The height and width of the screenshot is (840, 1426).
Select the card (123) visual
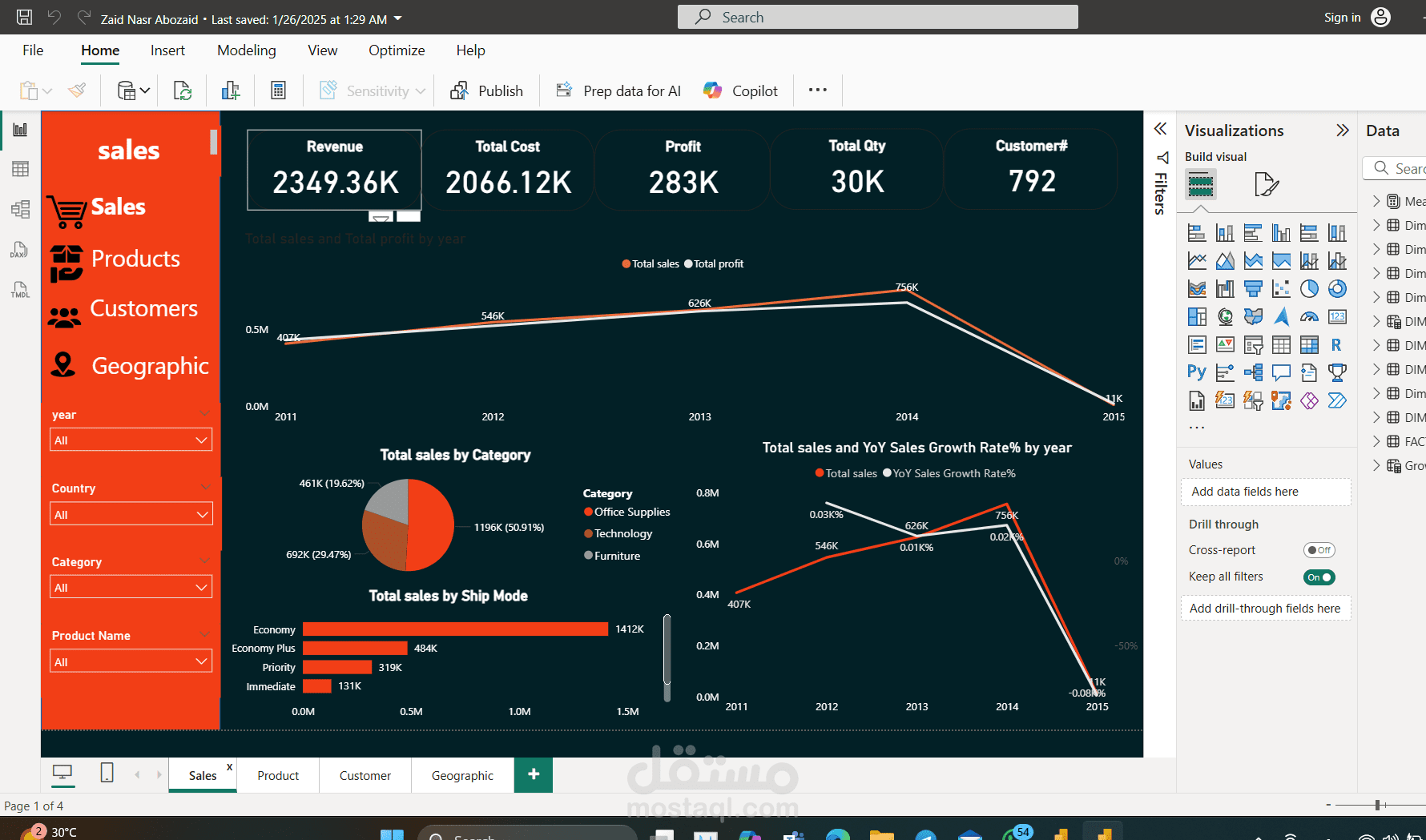point(1337,317)
